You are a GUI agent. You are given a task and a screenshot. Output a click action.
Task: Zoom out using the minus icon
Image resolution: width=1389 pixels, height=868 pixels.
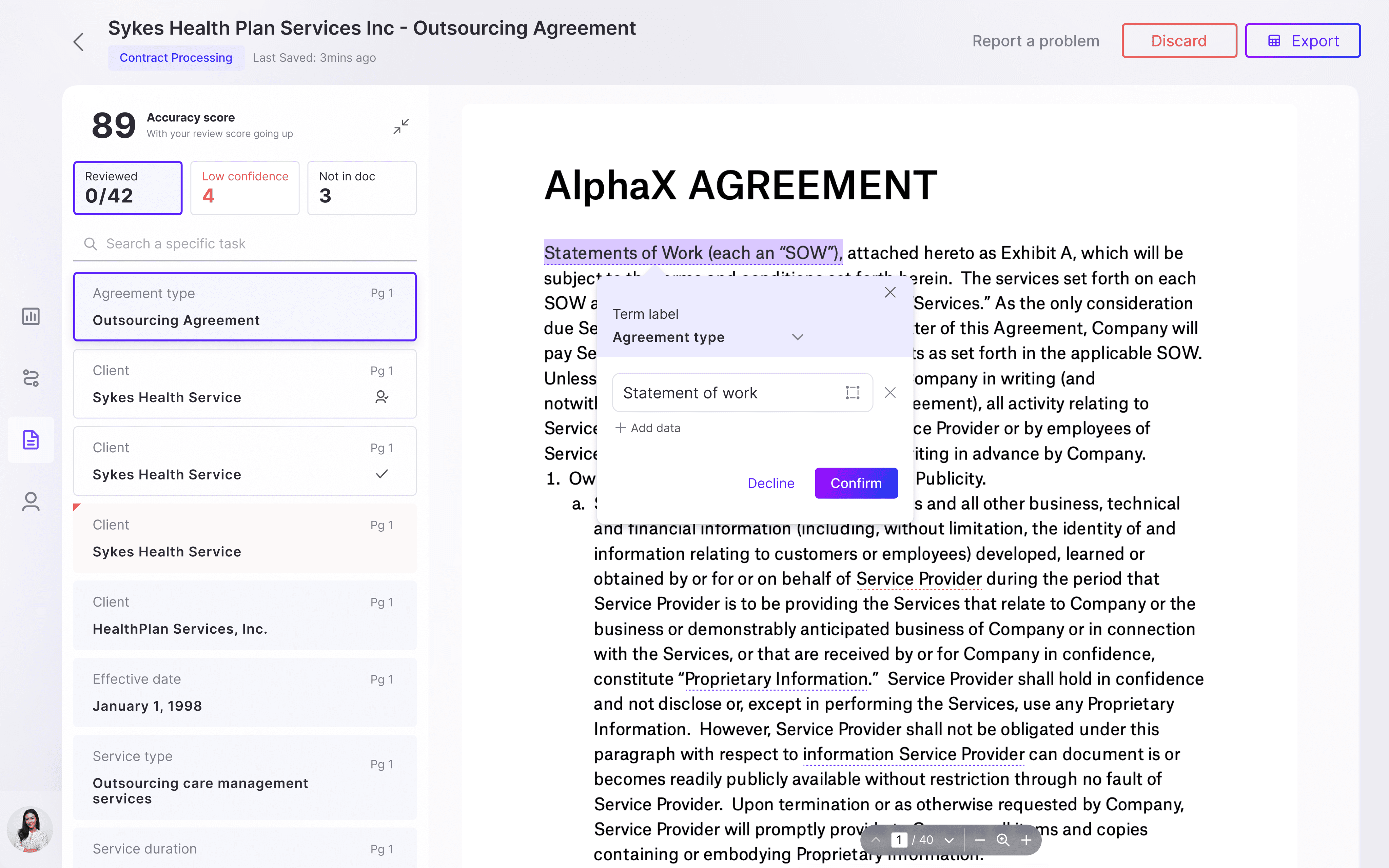(x=980, y=840)
